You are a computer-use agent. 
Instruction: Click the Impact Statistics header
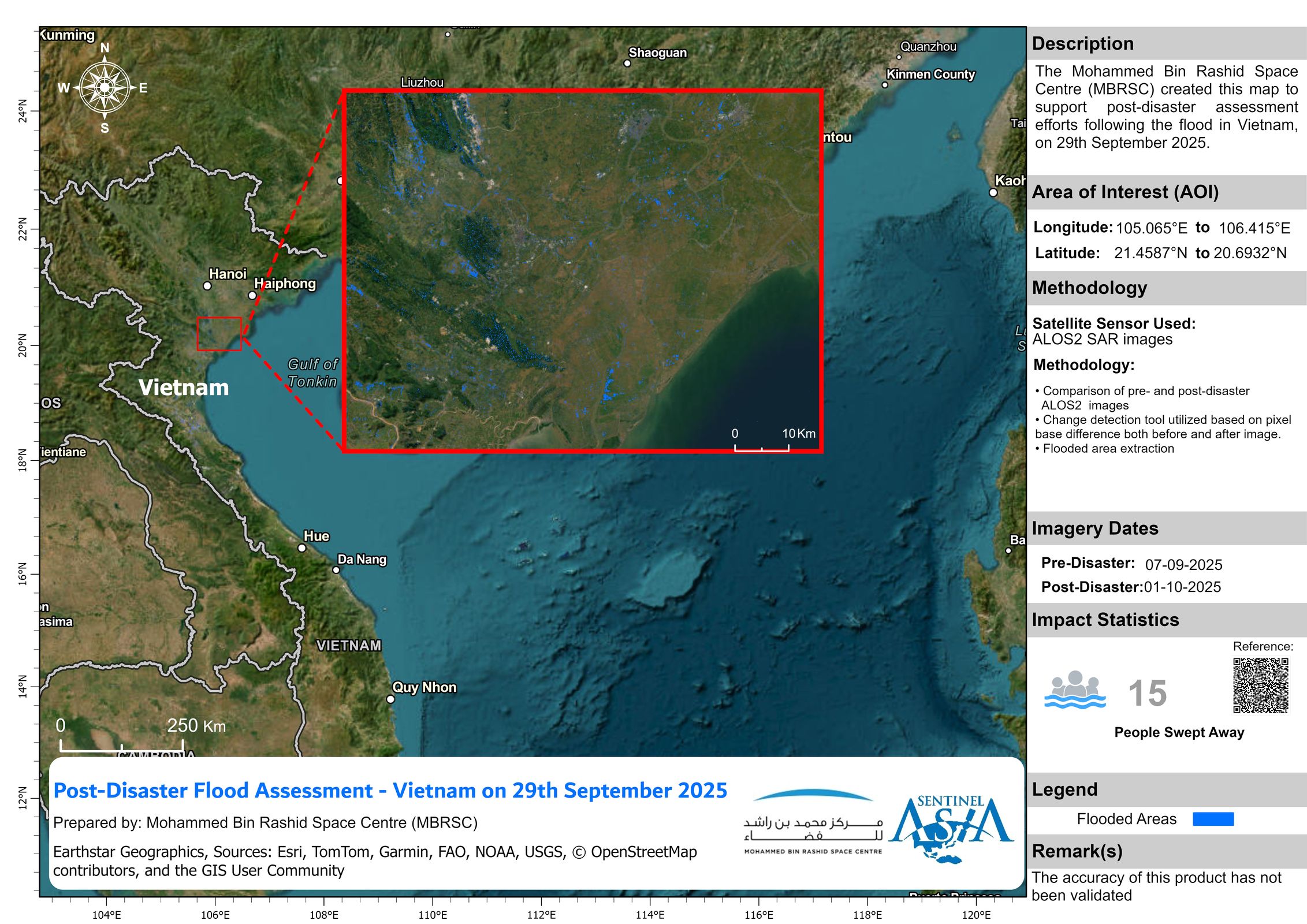point(1105,620)
